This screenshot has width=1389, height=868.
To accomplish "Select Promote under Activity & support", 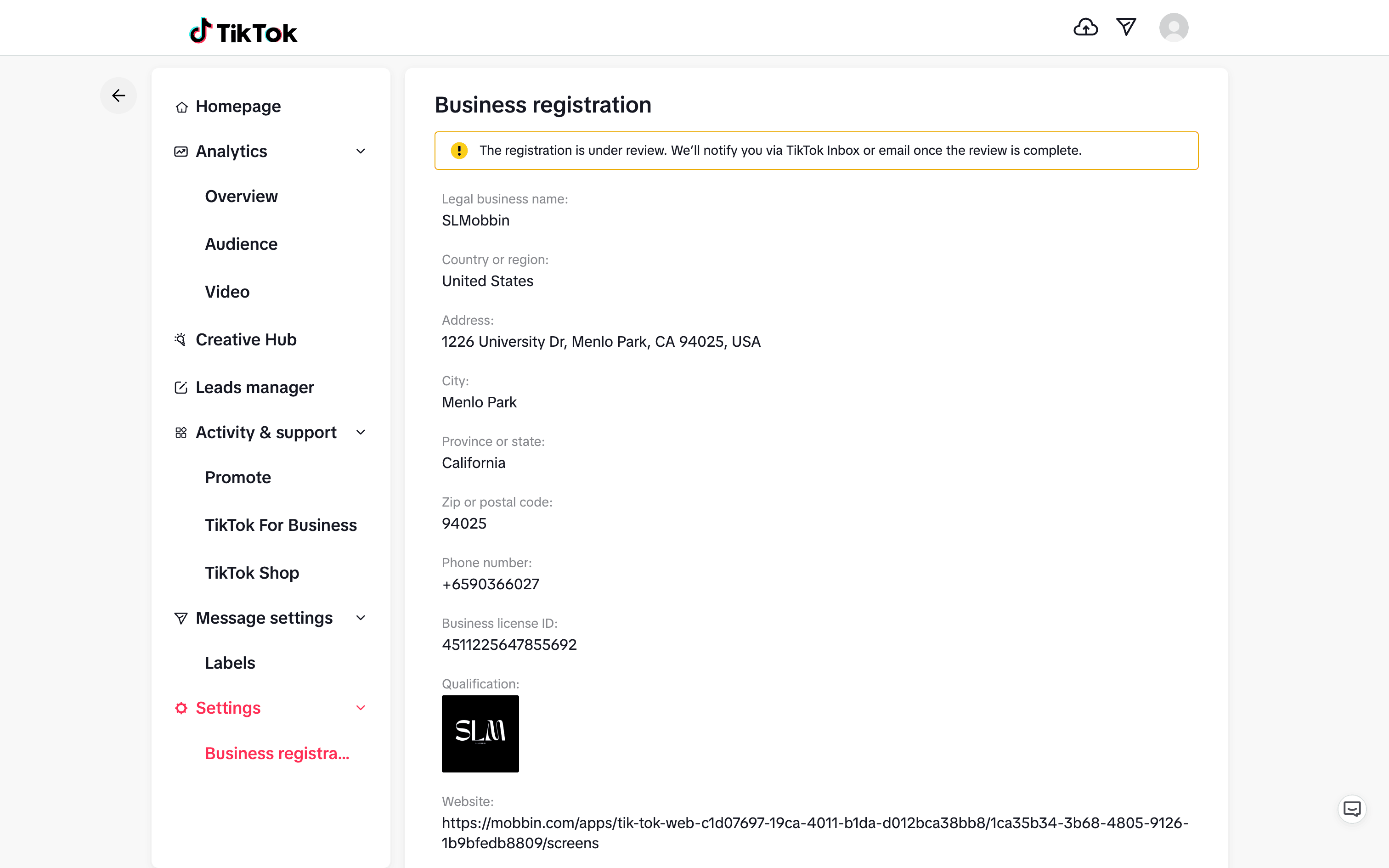I will [237, 477].
